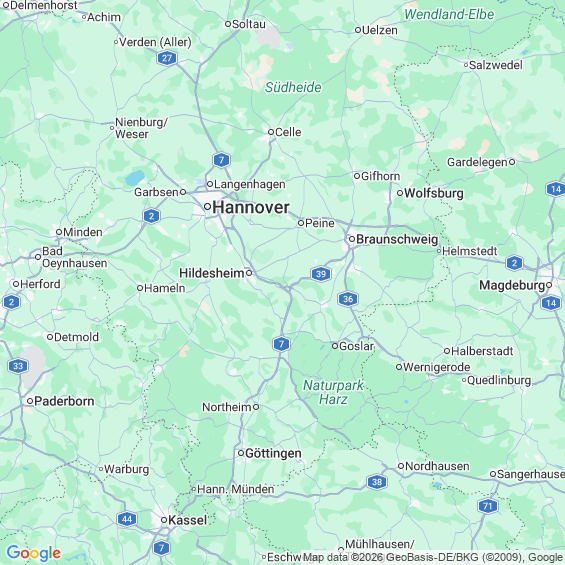Click the Magdeburg city label
Screen dimensions: 565x565
(512, 285)
